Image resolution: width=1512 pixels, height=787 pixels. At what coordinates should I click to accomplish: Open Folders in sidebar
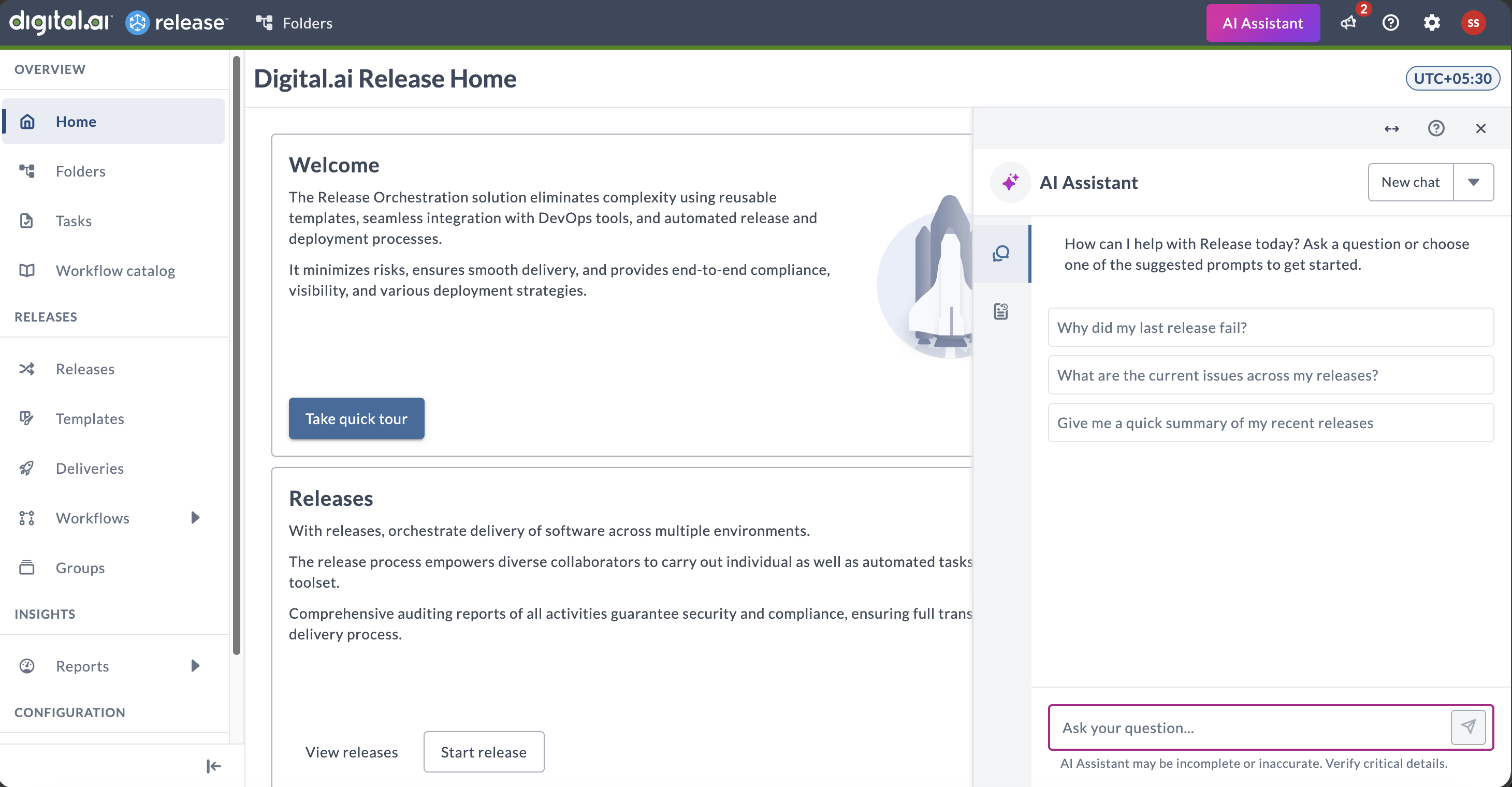pos(113,171)
